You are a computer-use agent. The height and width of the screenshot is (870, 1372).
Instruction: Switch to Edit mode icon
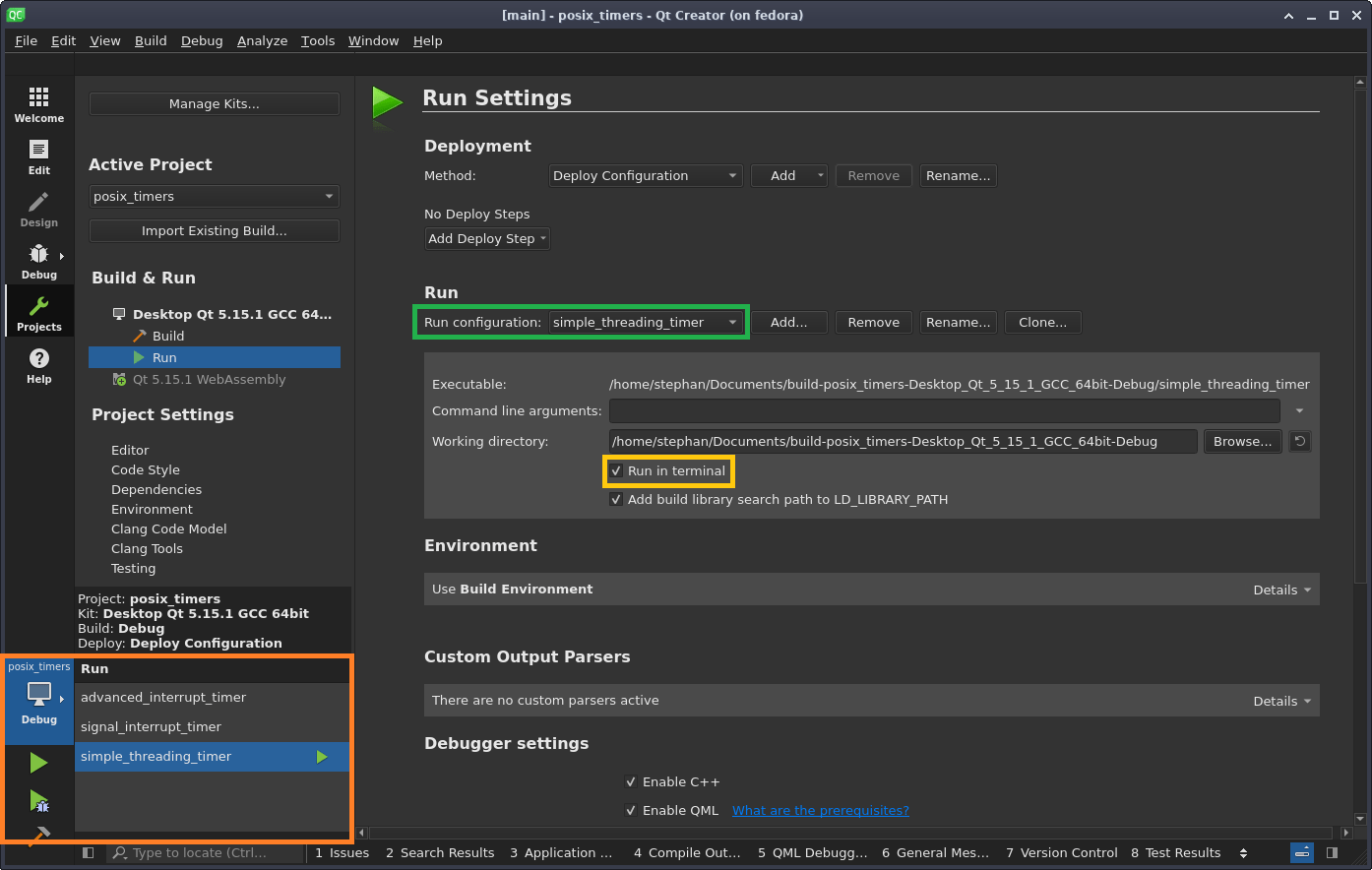[38, 155]
